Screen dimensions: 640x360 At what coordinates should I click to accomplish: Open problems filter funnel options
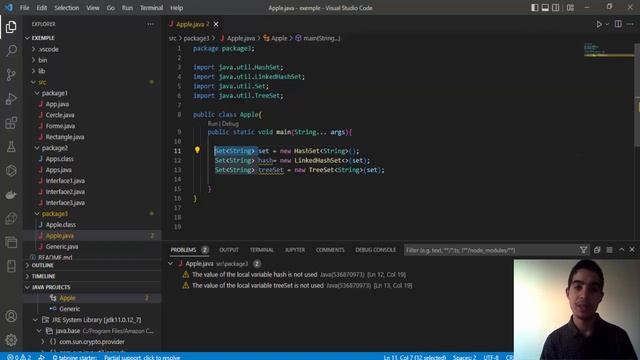coord(583,250)
